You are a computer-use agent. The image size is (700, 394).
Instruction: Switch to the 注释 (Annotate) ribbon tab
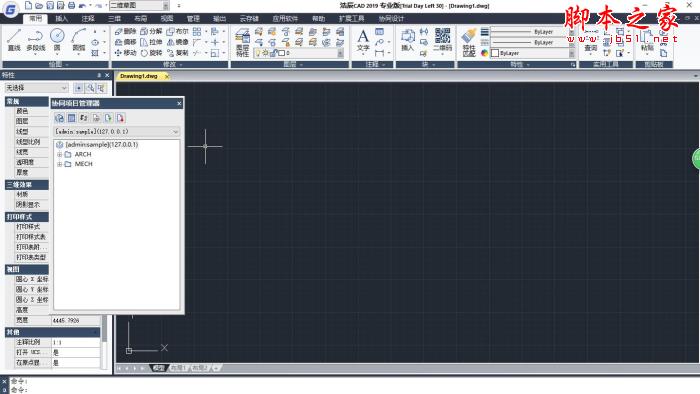click(88, 18)
